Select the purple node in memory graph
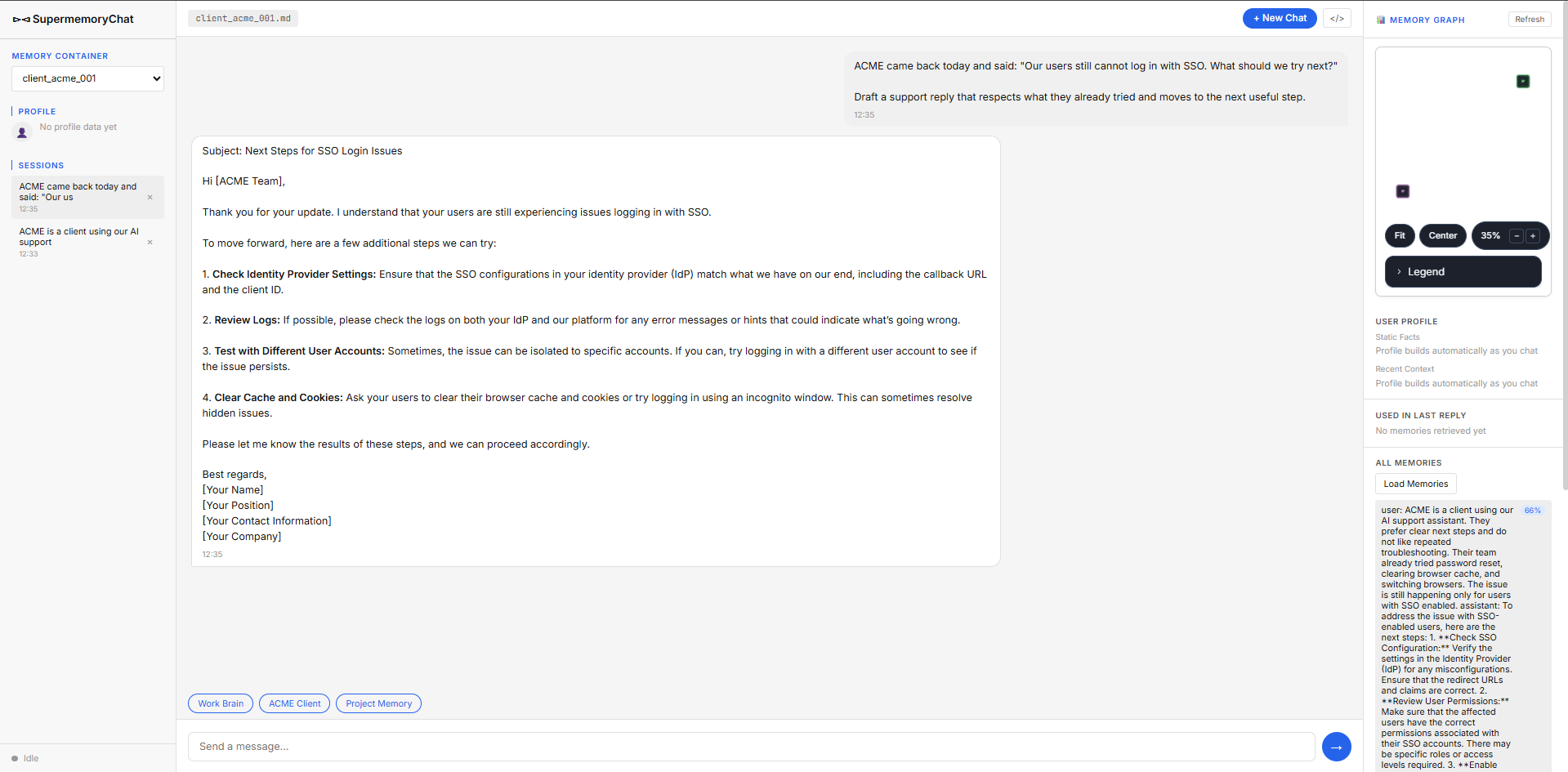Image resolution: width=1568 pixels, height=772 pixels. tap(1402, 191)
